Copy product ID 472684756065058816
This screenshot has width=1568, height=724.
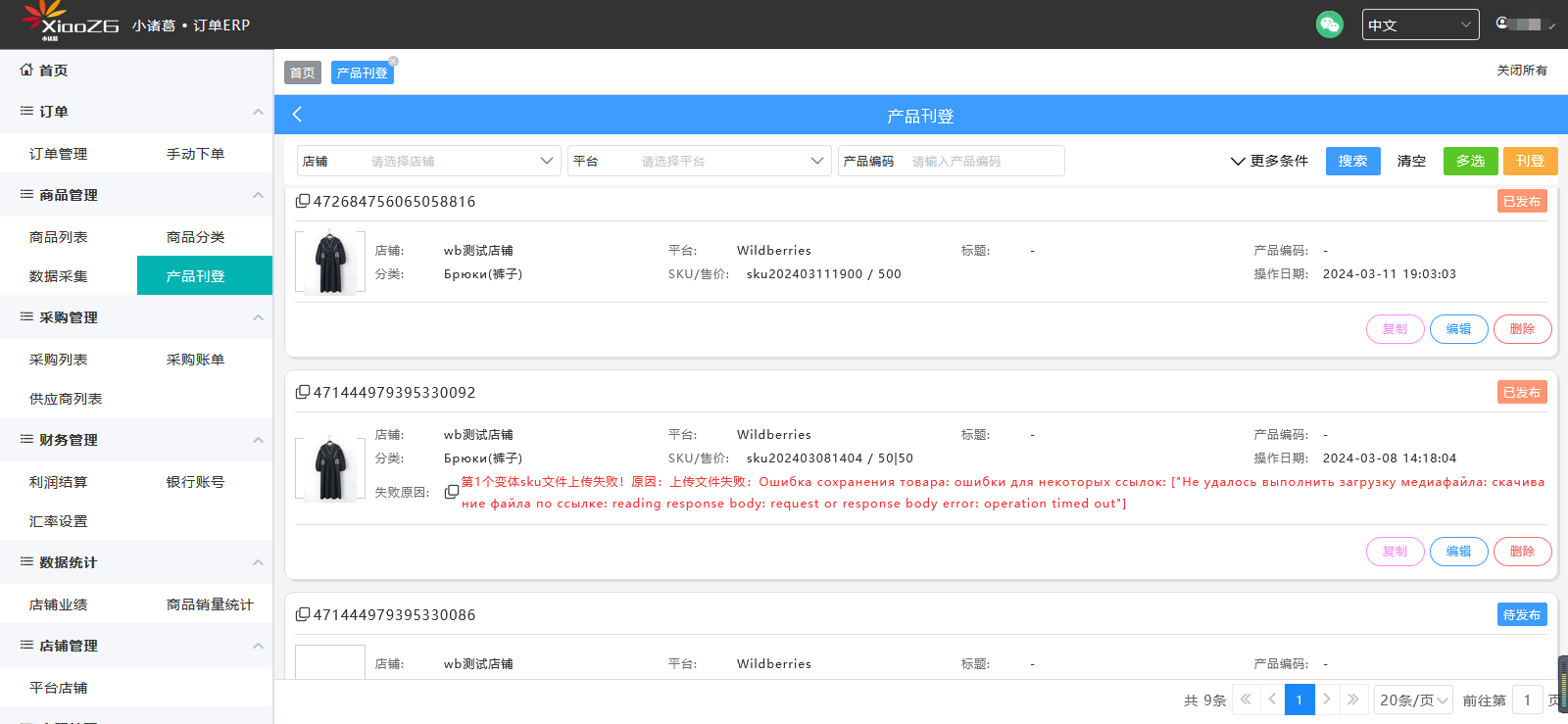303,201
